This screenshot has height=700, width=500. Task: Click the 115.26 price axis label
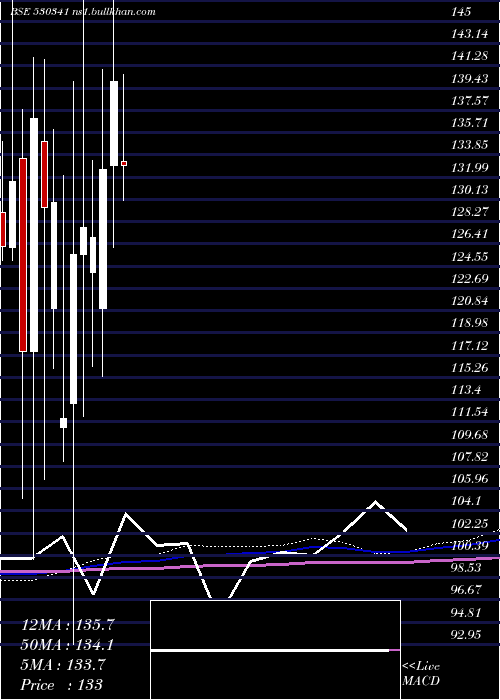pyautogui.click(x=470, y=368)
